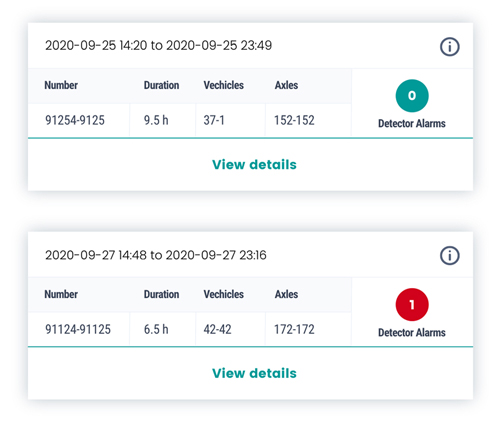Select axles value 152-152
500x428 pixels.
294,120
